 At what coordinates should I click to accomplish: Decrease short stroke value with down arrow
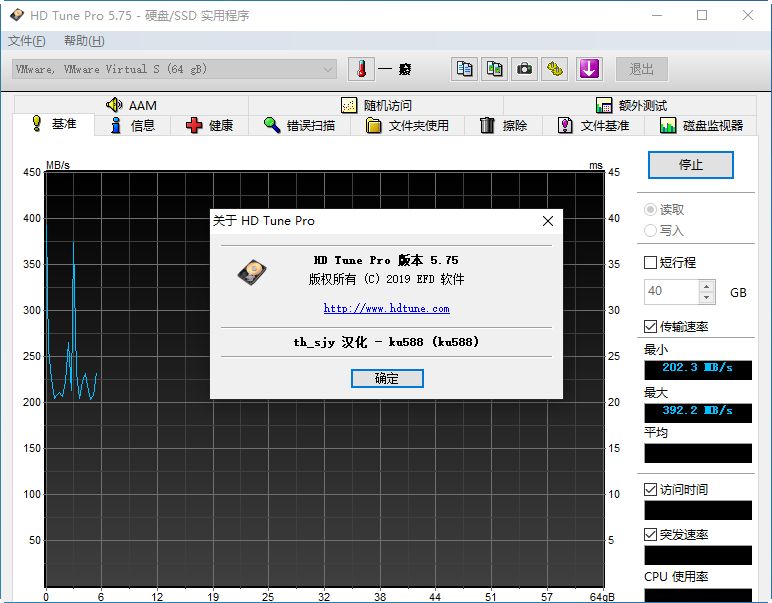click(707, 297)
